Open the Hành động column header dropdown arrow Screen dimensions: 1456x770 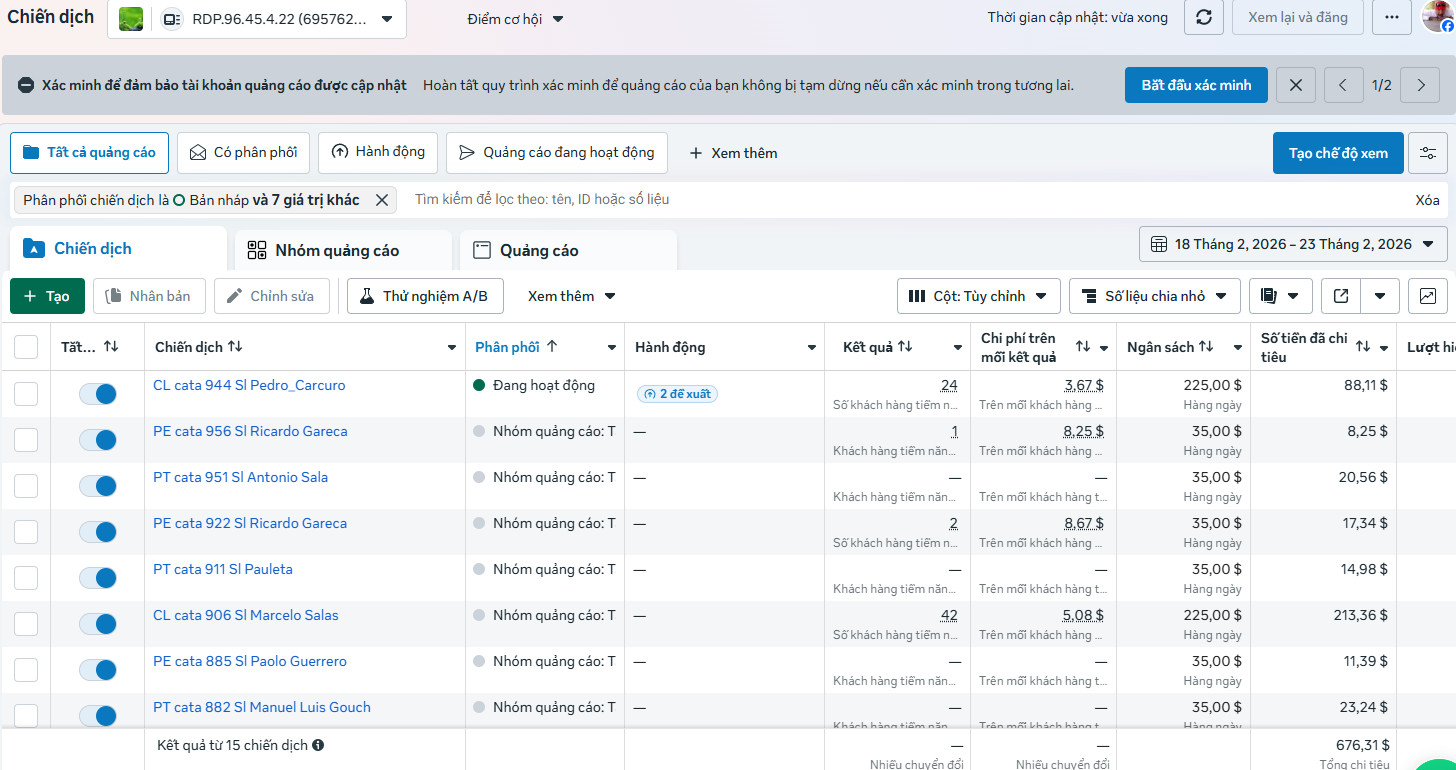812,348
